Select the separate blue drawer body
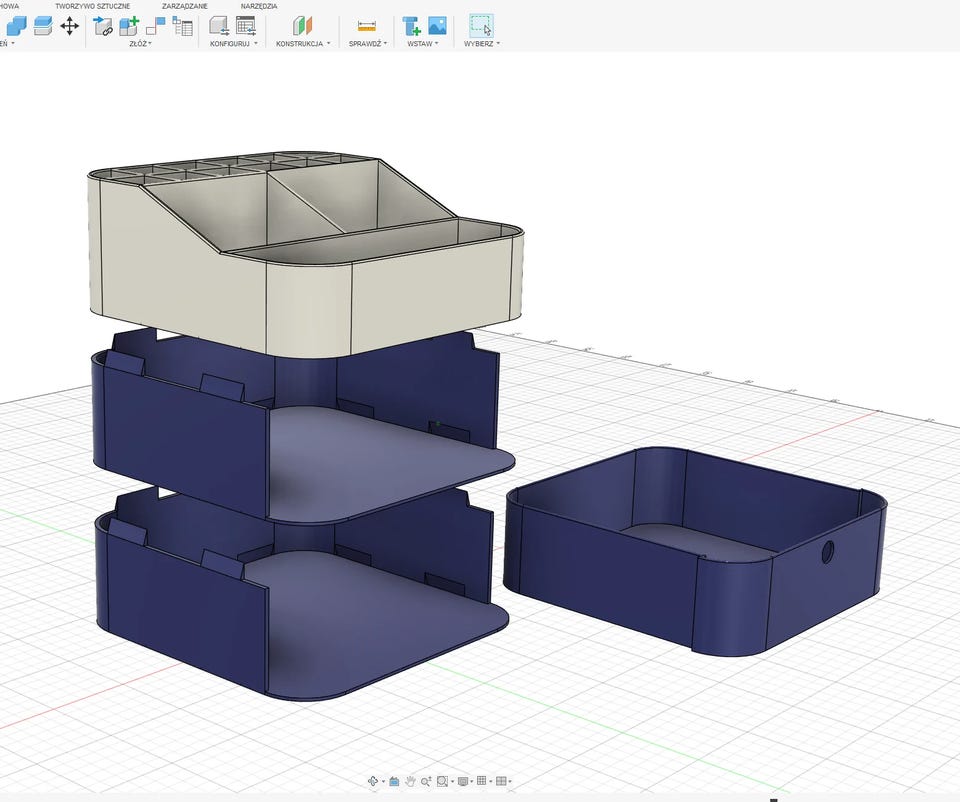 point(695,551)
